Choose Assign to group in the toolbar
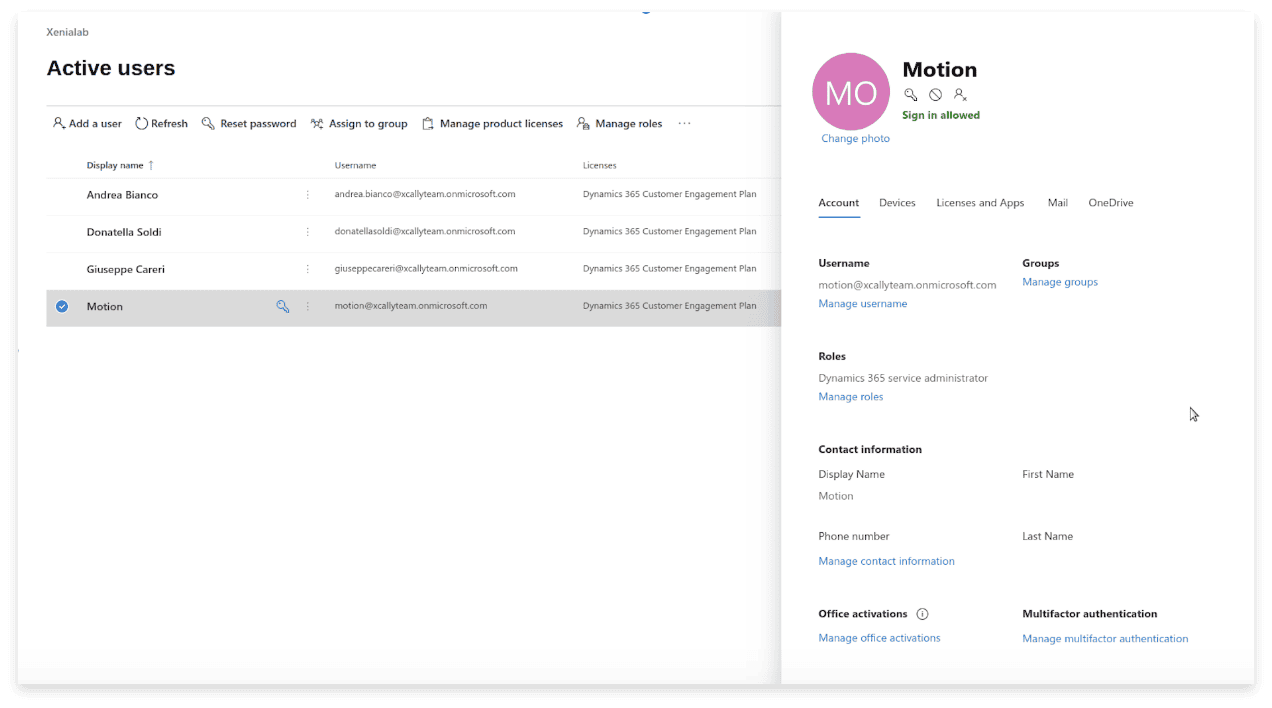 click(x=359, y=124)
